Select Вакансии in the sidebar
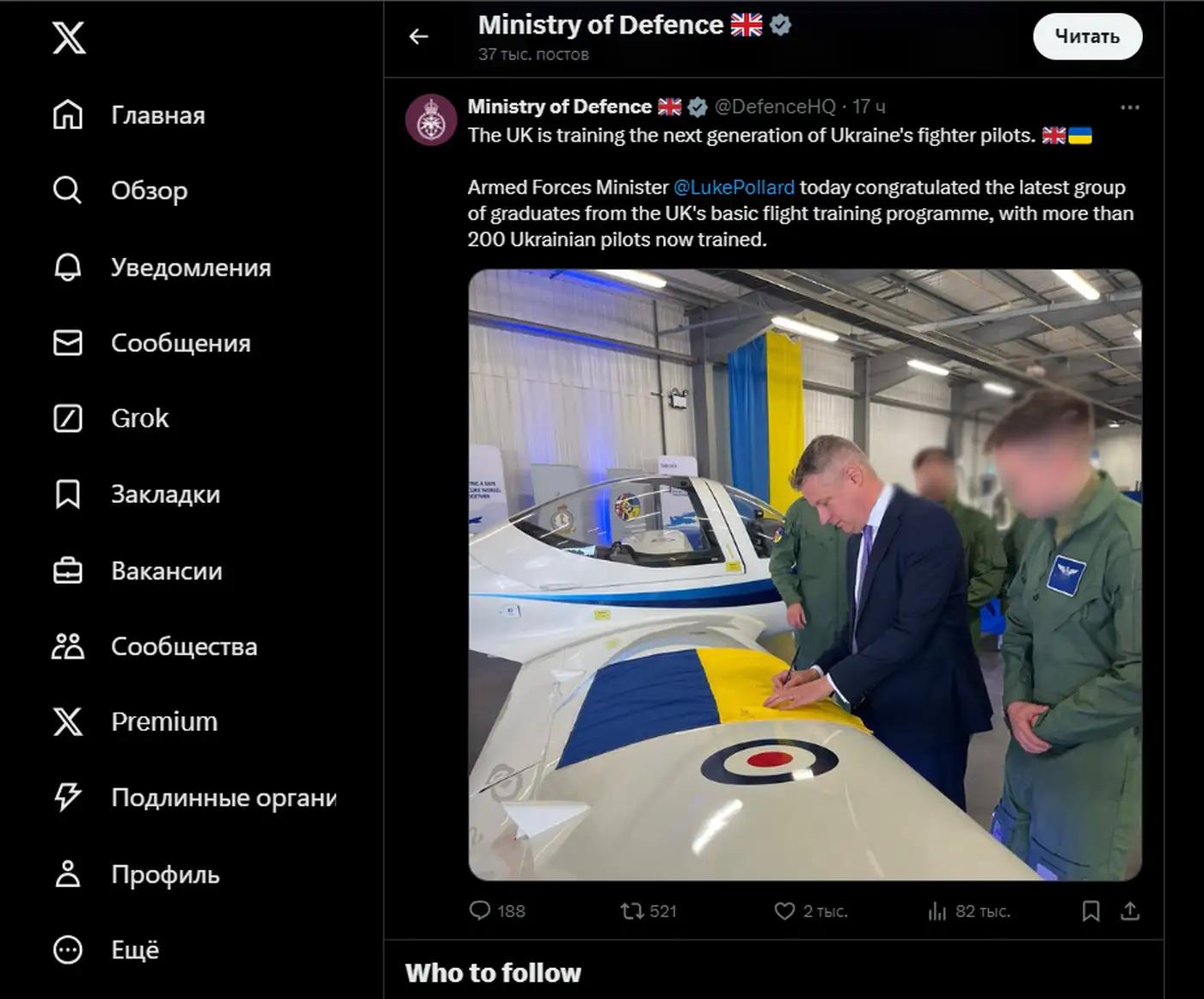 pyautogui.click(x=67, y=570)
